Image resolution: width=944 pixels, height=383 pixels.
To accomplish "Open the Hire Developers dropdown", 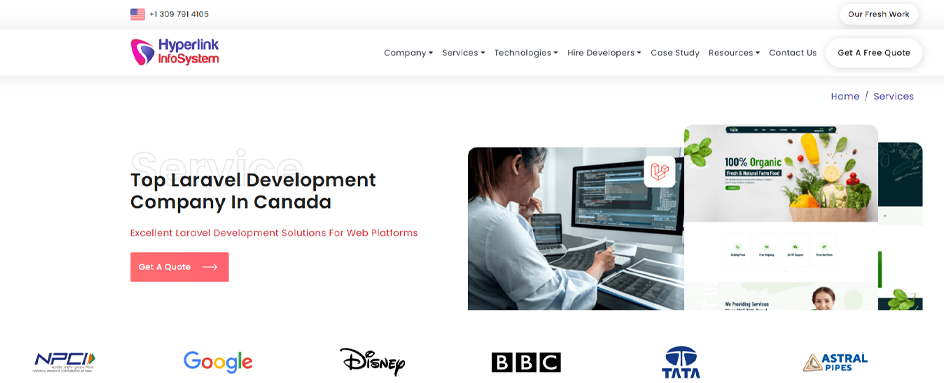I will coord(604,53).
